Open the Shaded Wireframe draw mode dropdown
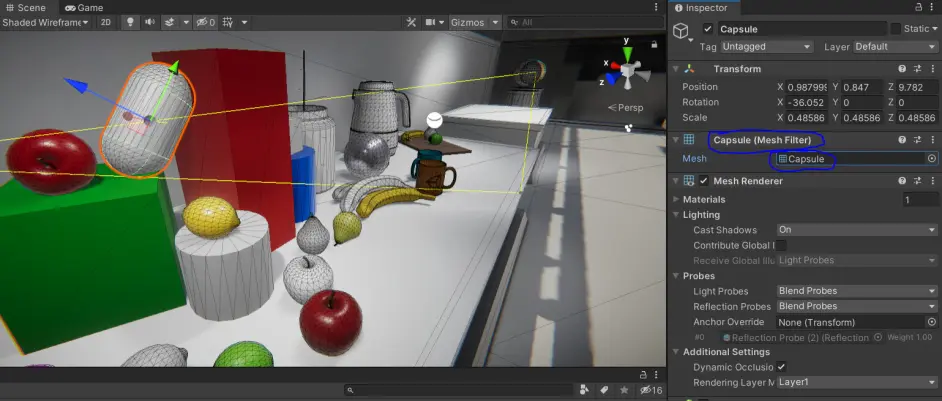This screenshot has width=942, height=401. [46, 22]
